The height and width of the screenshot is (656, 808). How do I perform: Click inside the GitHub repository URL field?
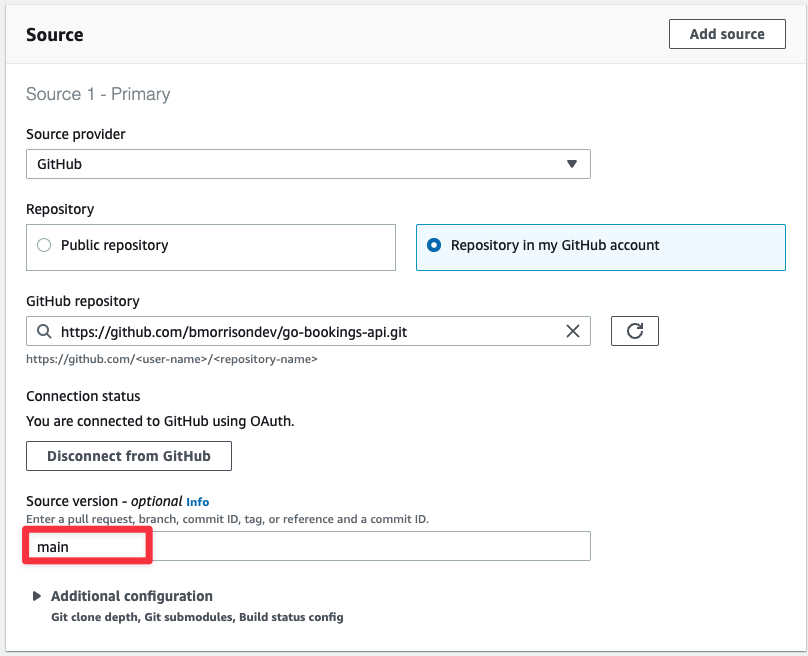tap(308, 331)
